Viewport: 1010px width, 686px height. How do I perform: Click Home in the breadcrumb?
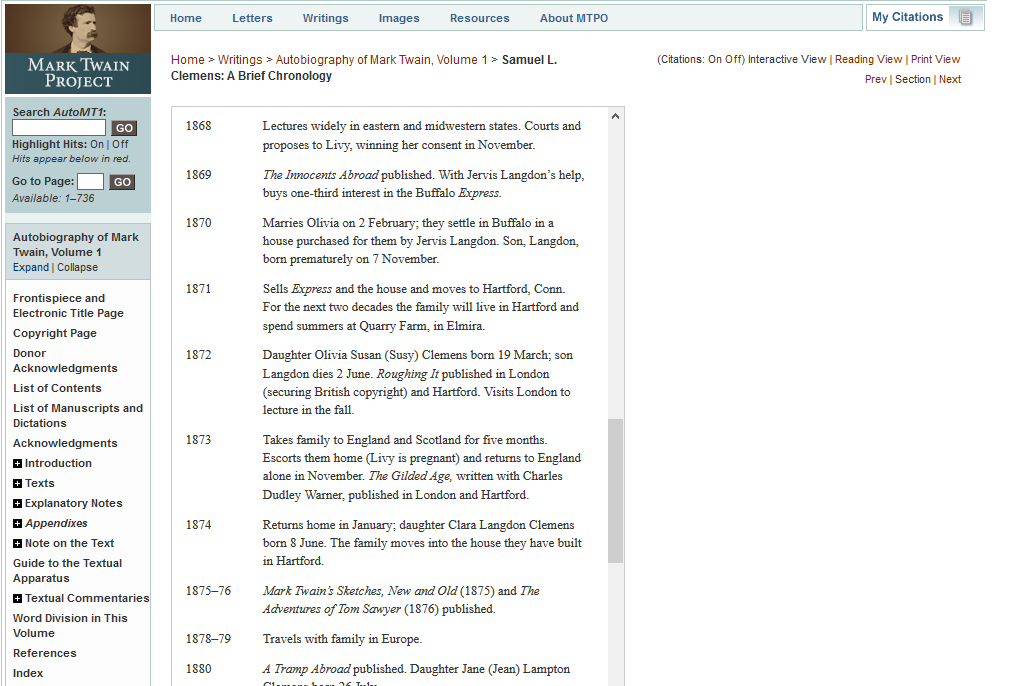point(187,60)
